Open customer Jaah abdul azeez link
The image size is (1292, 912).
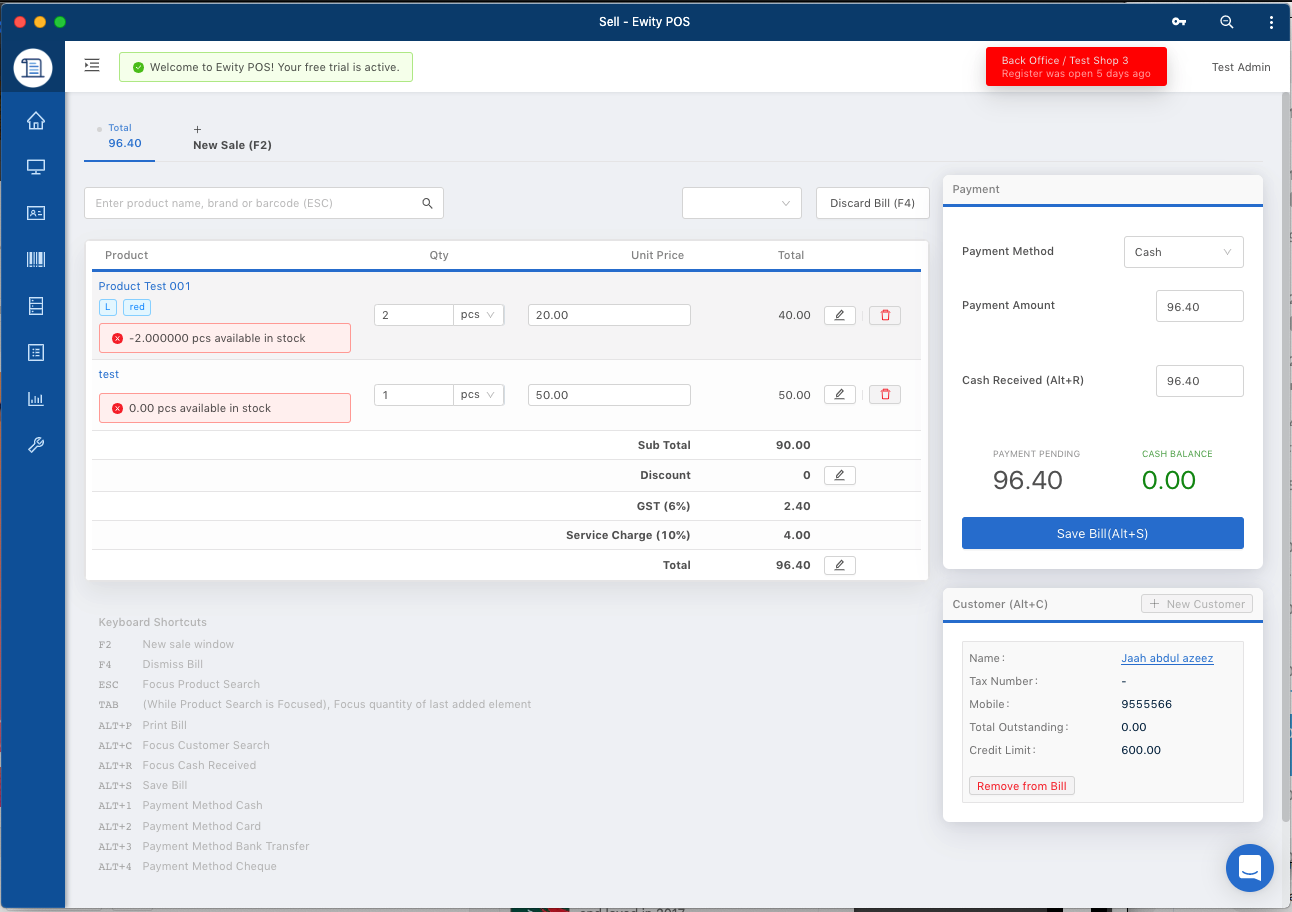(1167, 658)
